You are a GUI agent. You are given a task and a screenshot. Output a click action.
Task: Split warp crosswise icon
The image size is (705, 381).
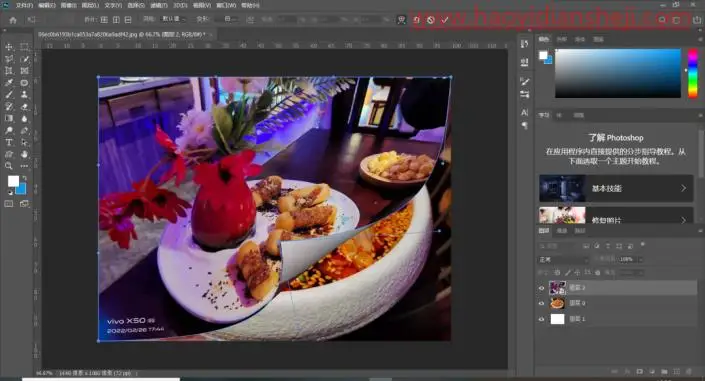click(x=104, y=20)
